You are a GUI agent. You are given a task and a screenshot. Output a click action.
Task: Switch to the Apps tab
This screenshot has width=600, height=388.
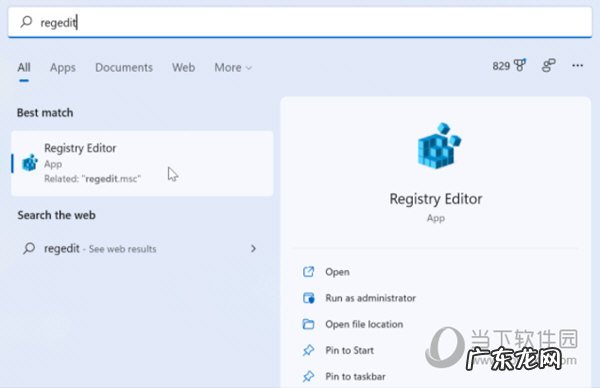pyautogui.click(x=63, y=68)
